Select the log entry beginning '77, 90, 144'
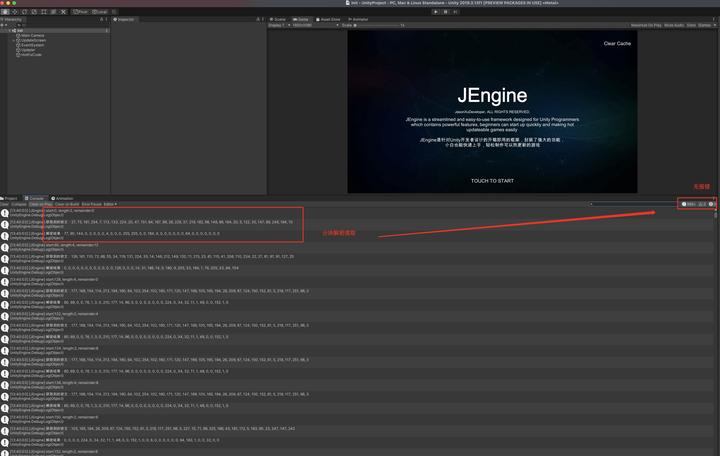Viewport: 720px width, 456px height. (x=356, y=236)
